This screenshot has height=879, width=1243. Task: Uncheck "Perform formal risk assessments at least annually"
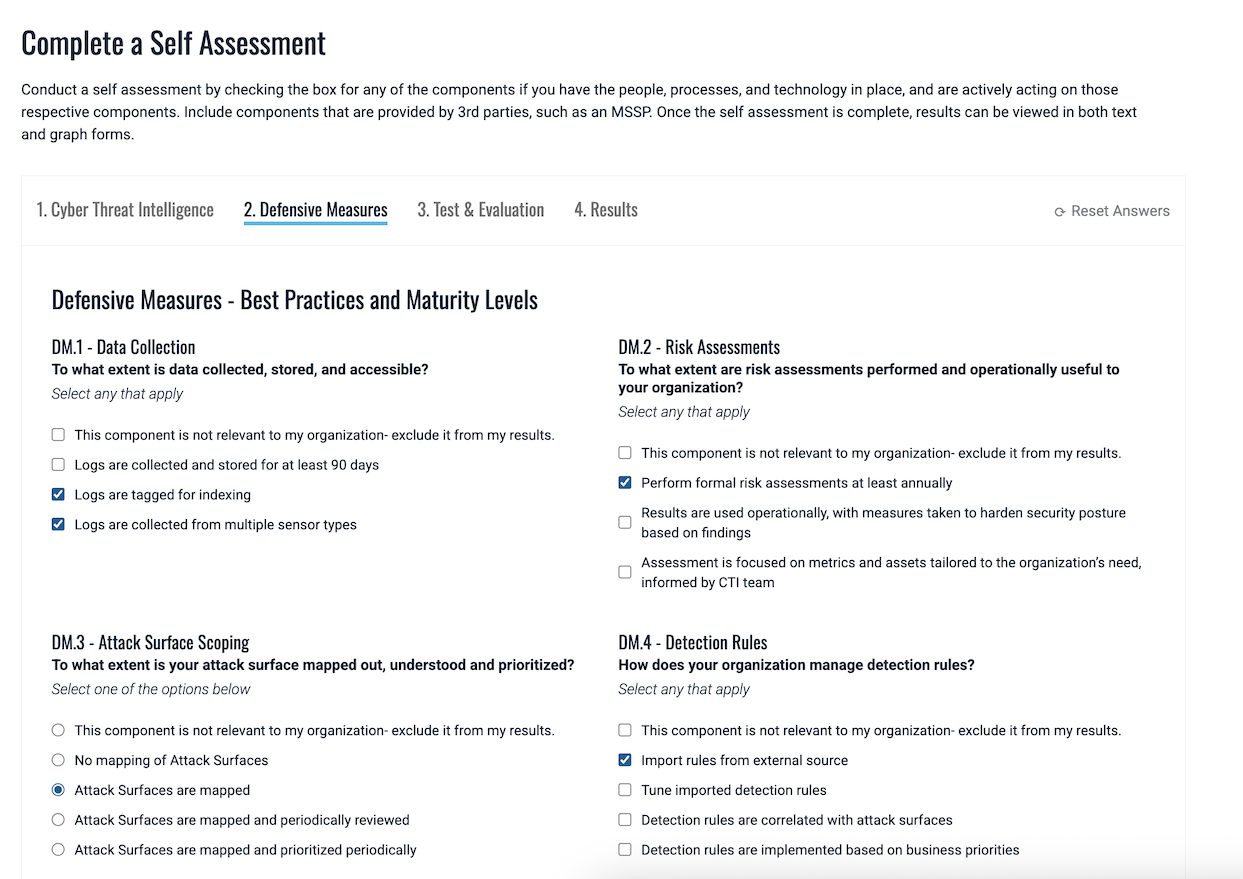624,482
